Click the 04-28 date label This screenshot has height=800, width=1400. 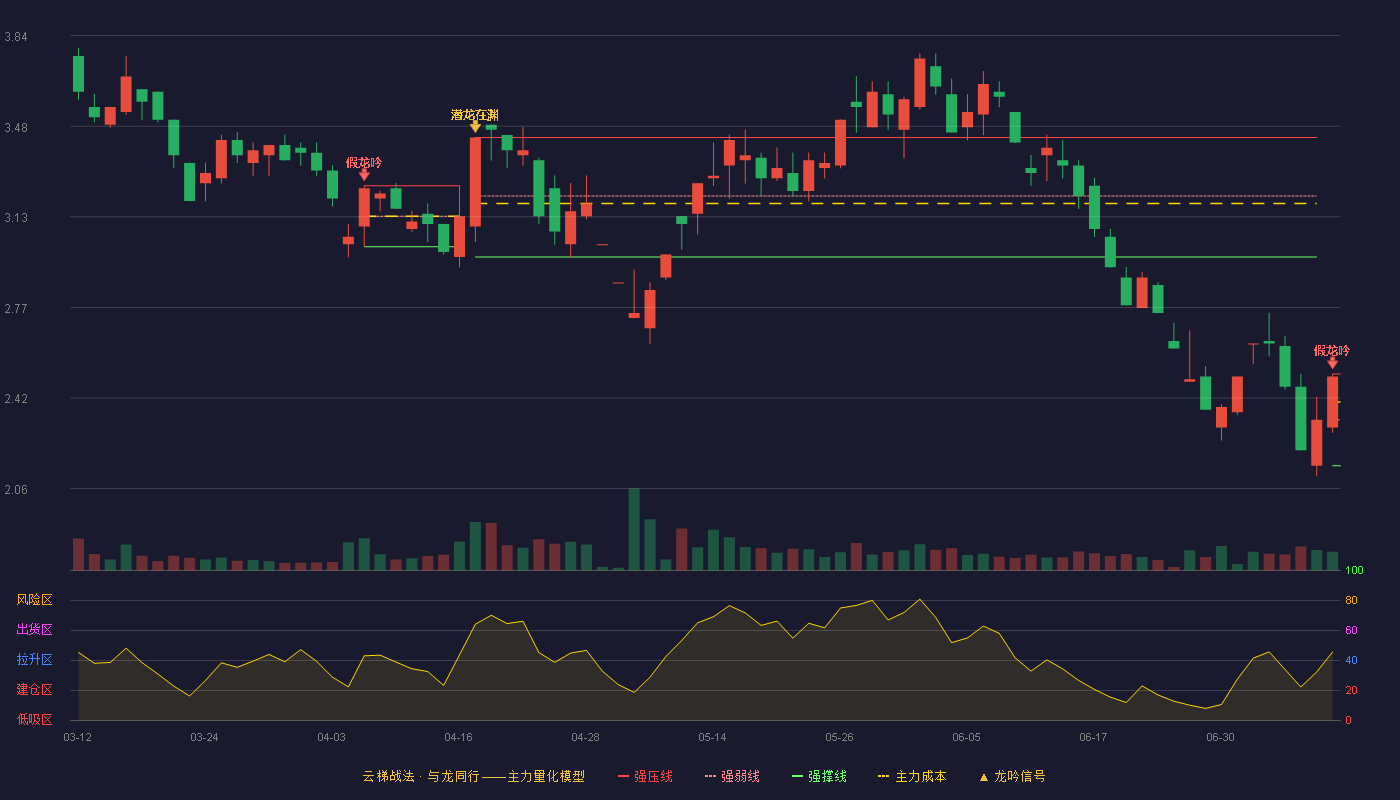point(585,737)
